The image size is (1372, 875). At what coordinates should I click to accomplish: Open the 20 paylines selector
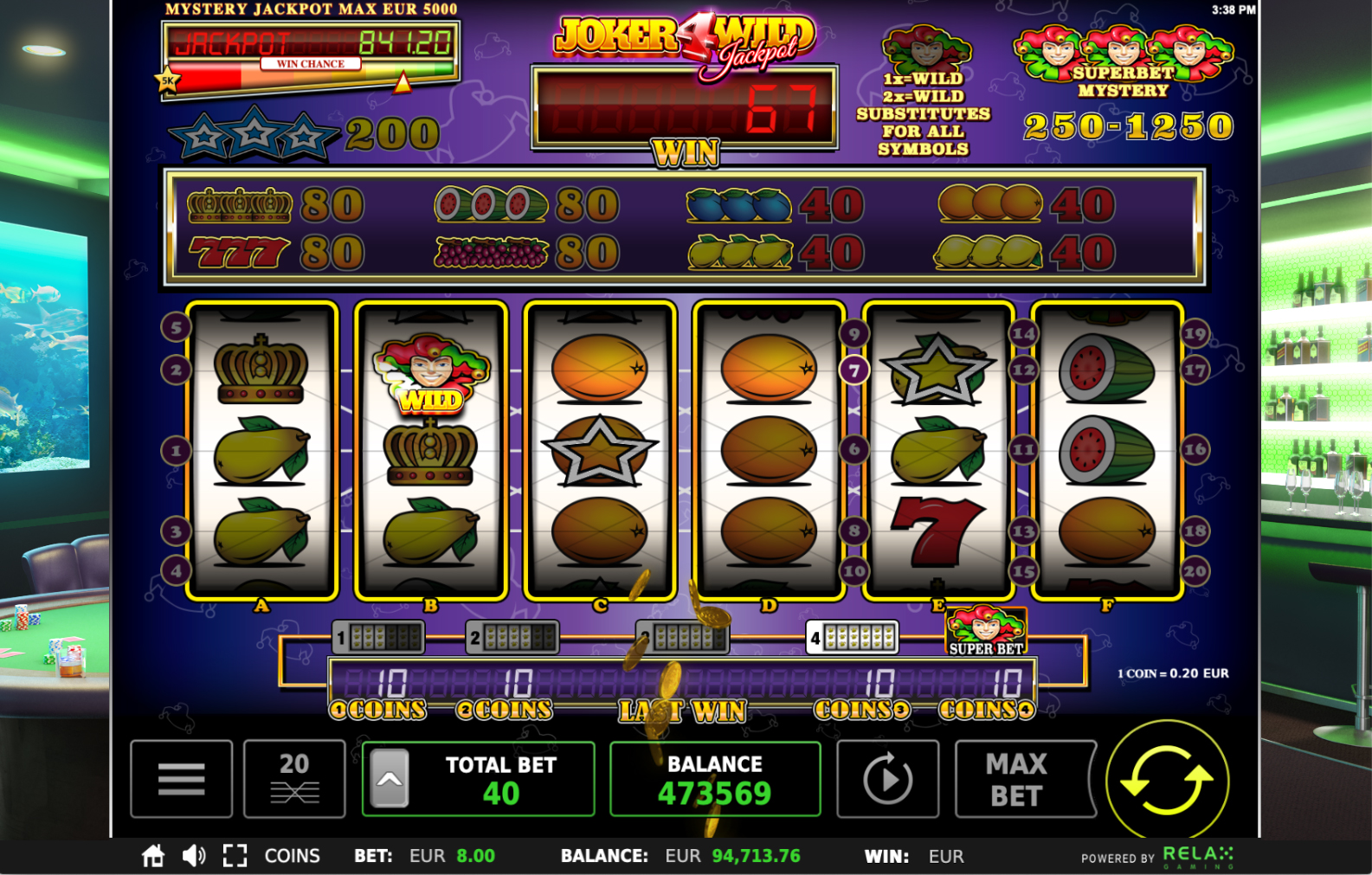tap(294, 779)
